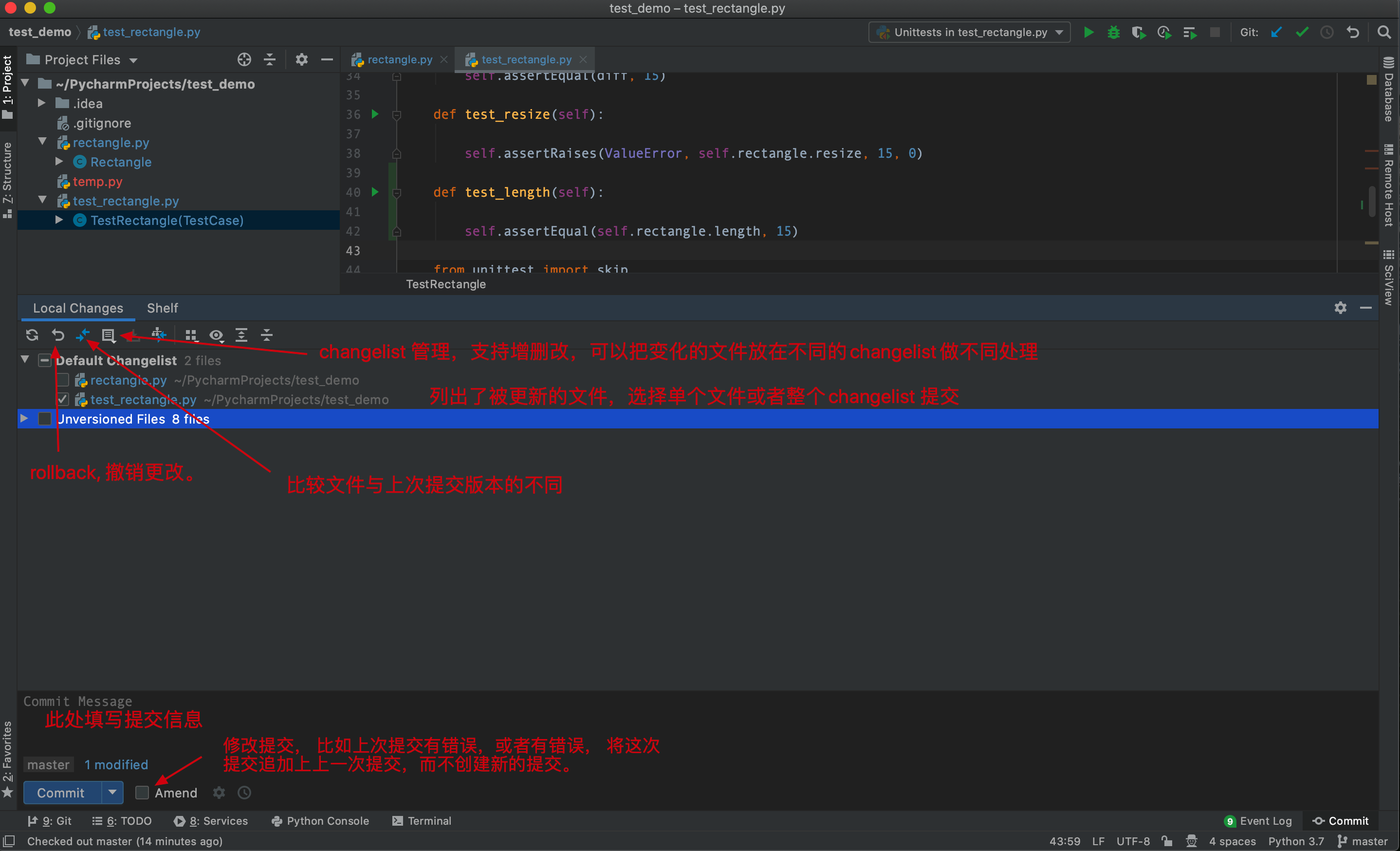Click the Group By icon in changes toolbar
The image size is (1400, 851).
coord(191,335)
